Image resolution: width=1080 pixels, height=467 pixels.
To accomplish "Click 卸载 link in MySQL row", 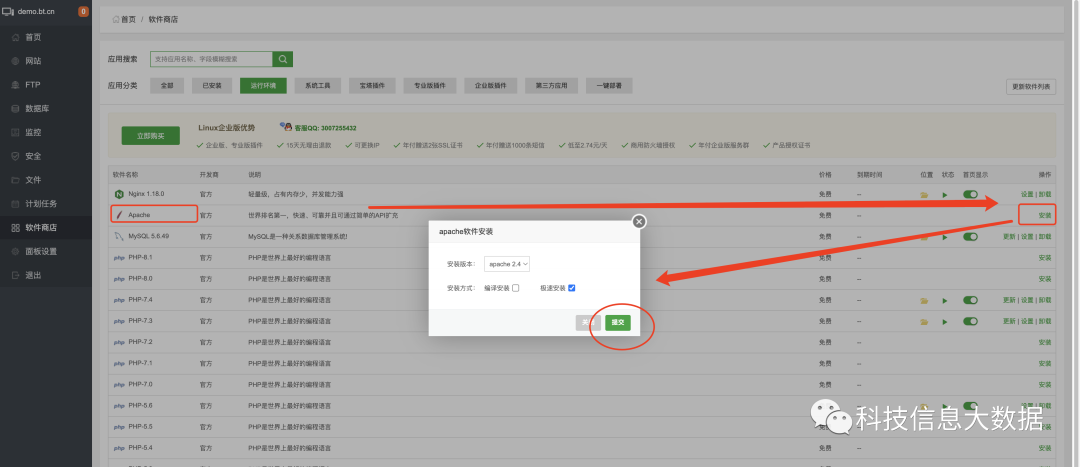I will pos(1045,237).
